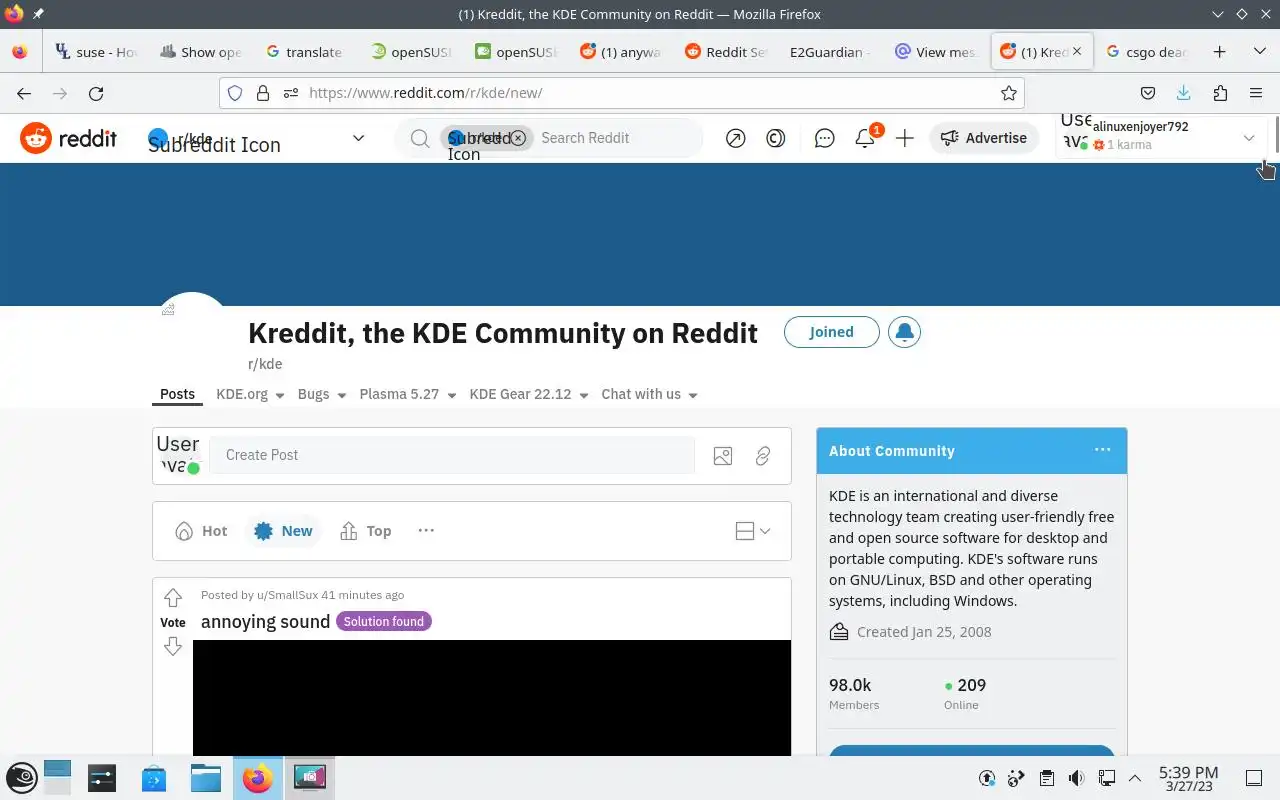Open the annoying sound video thumbnail

click(492, 698)
